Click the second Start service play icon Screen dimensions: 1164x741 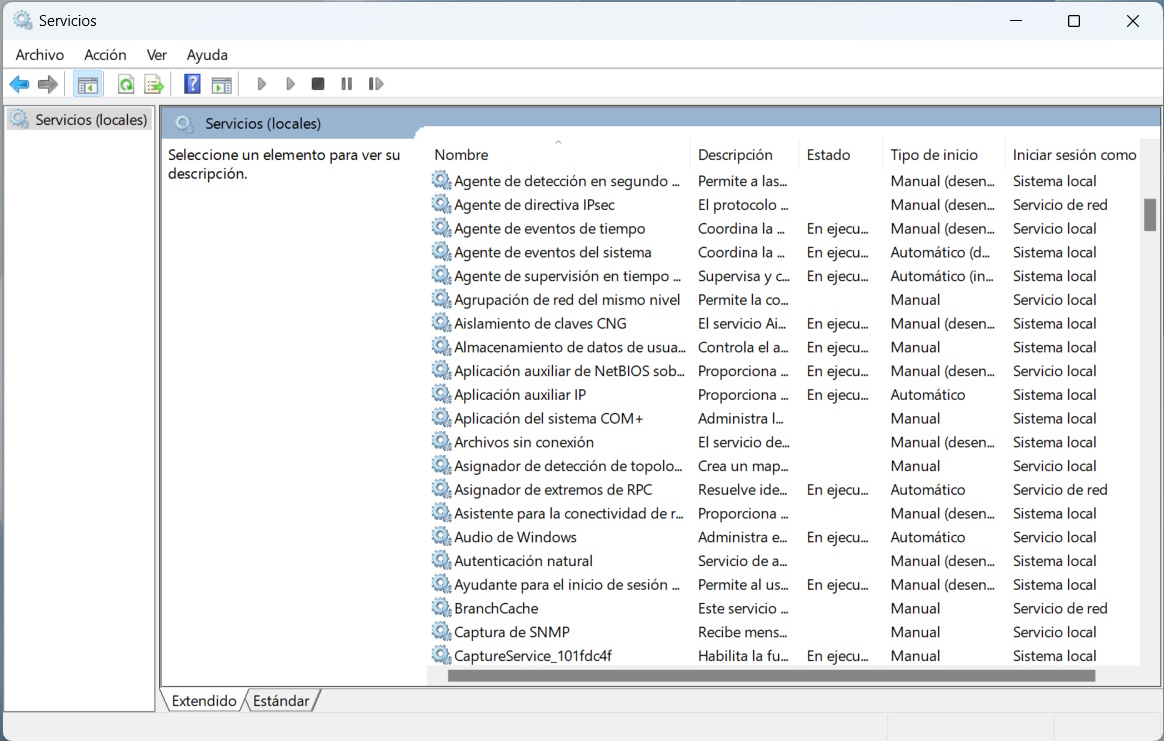290,84
